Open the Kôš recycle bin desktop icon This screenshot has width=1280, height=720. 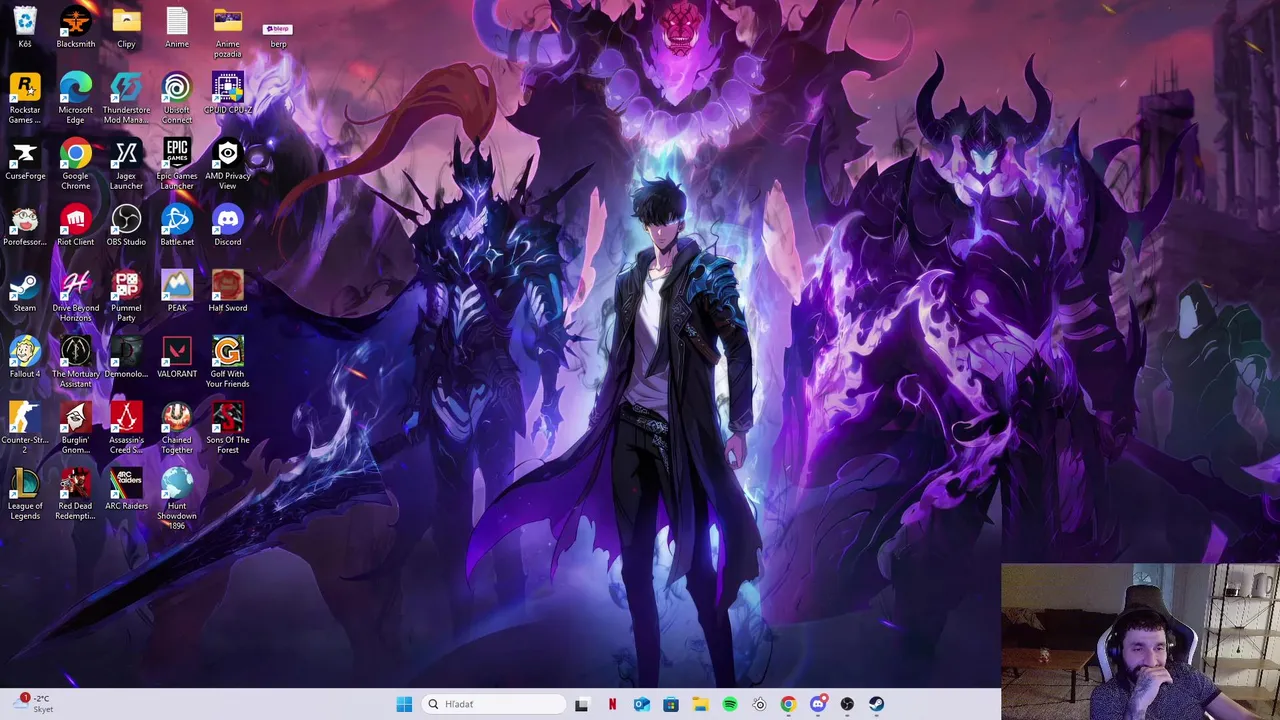pos(25,27)
